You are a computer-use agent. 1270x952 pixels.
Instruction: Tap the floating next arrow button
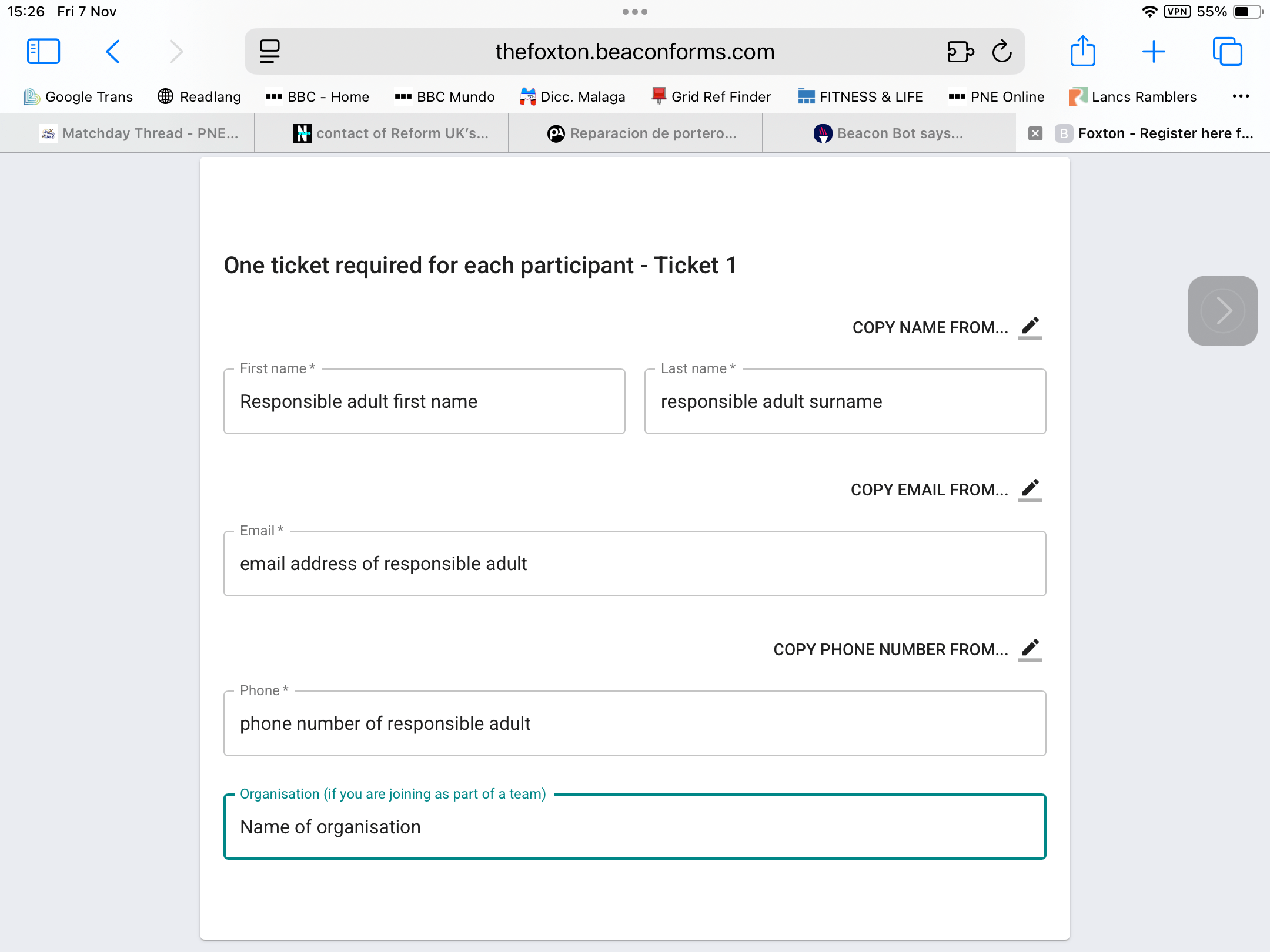click(x=1222, y=310)
